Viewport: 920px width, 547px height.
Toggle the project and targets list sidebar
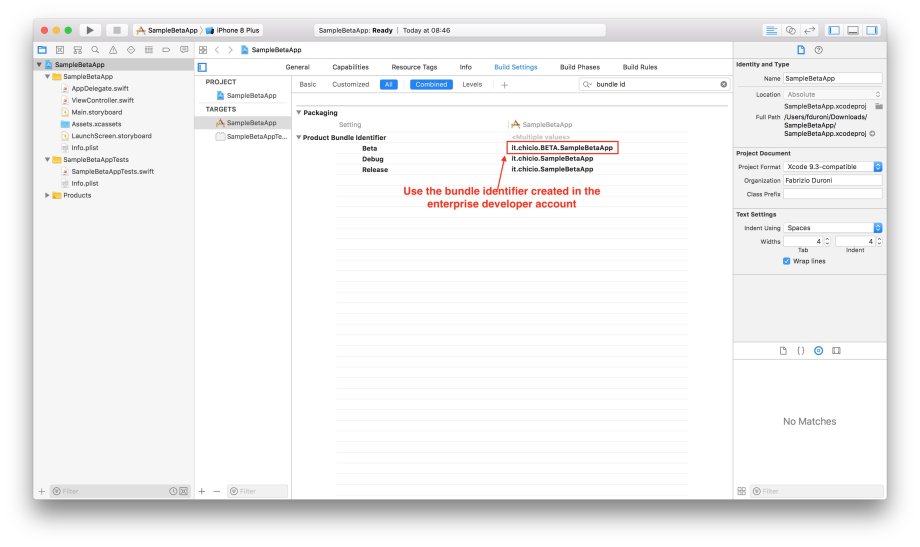pyautogui.click(x=202, y=67)
